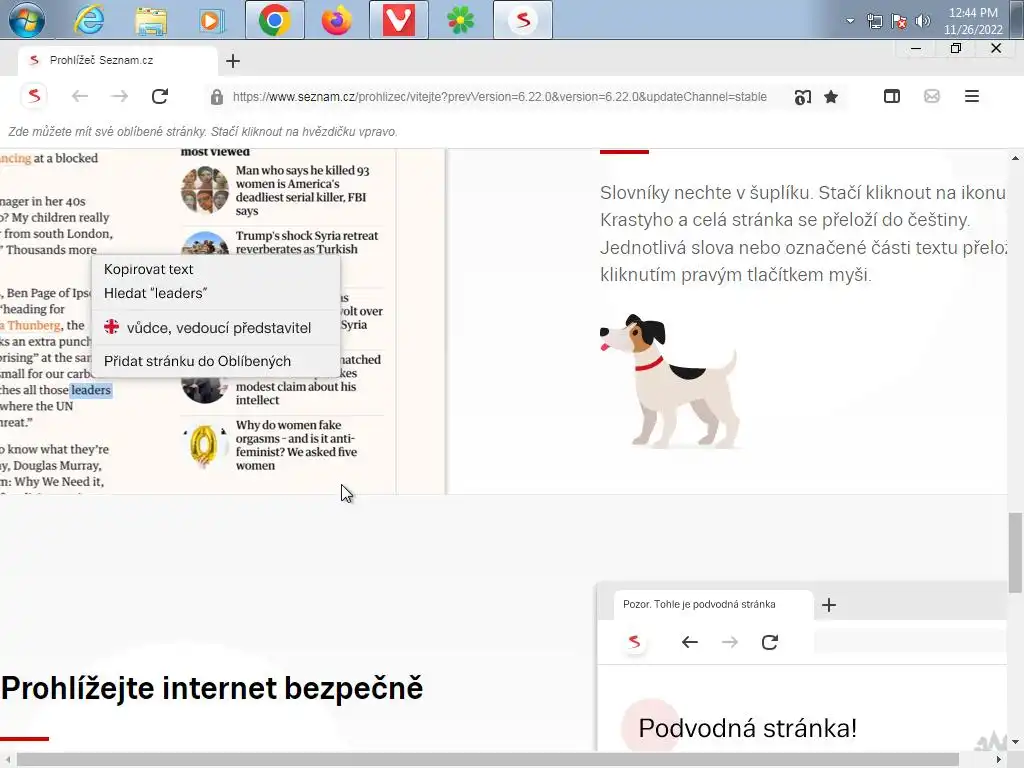Image resolution: width=1024 pixels, height=768 pixels.
Task: Click horizontal scrollbar right arrow
Action: click(x=999, y=760)
